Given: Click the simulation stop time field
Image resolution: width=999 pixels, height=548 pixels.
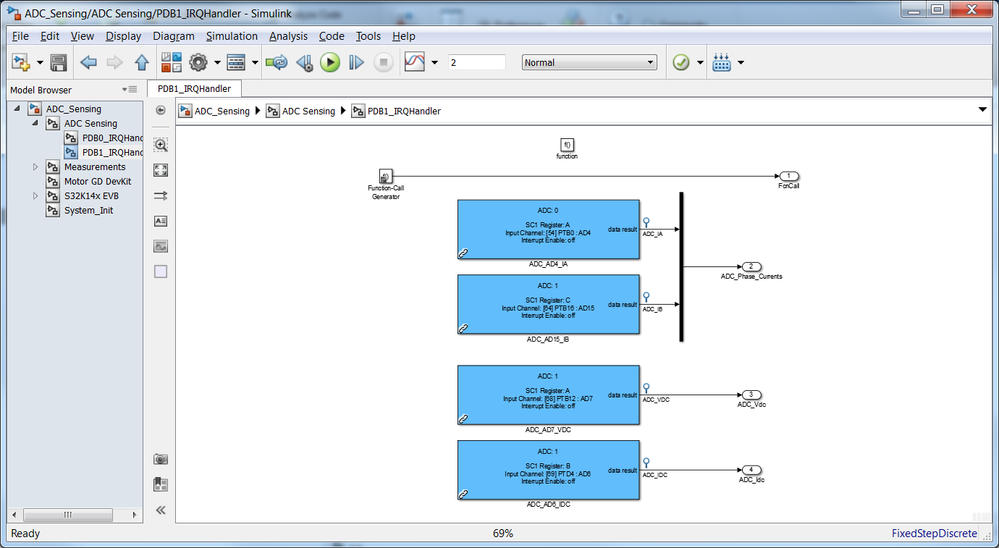Looking at the screenshot, I should [x=477, y=62].
